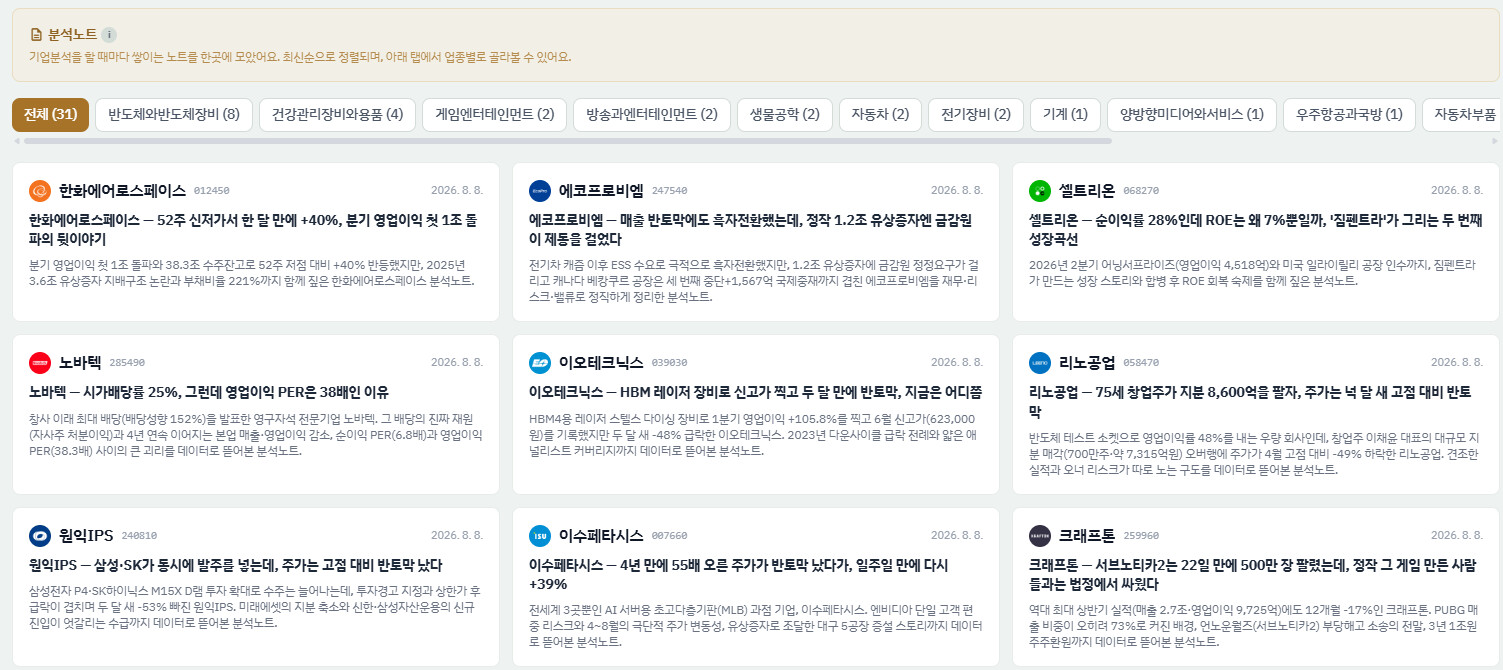Switch to the 자동차 (2) tab
Screen dimensions: 1503x670
click(x=880, y=114)
